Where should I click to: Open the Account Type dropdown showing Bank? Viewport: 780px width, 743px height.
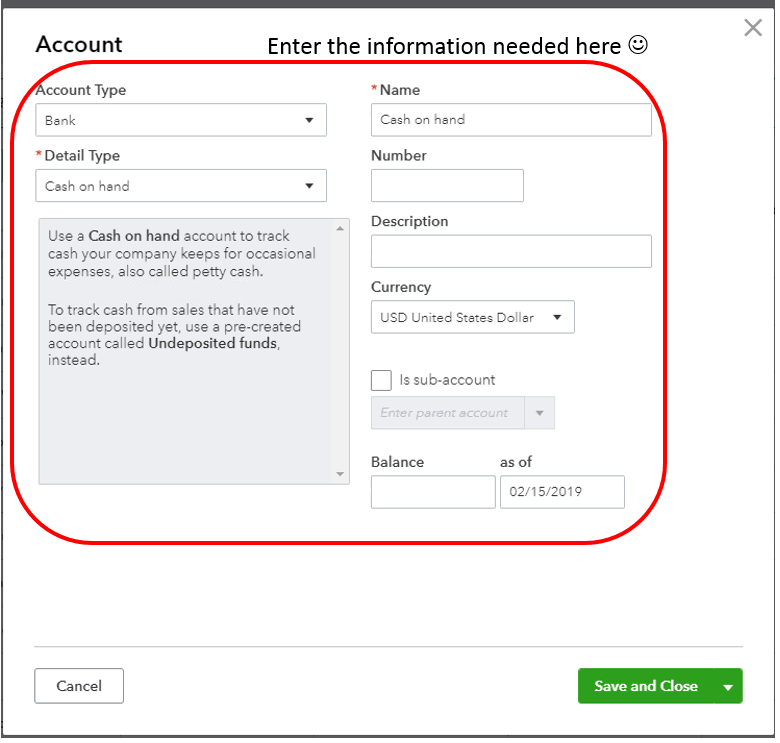click(x=181, y=121)
